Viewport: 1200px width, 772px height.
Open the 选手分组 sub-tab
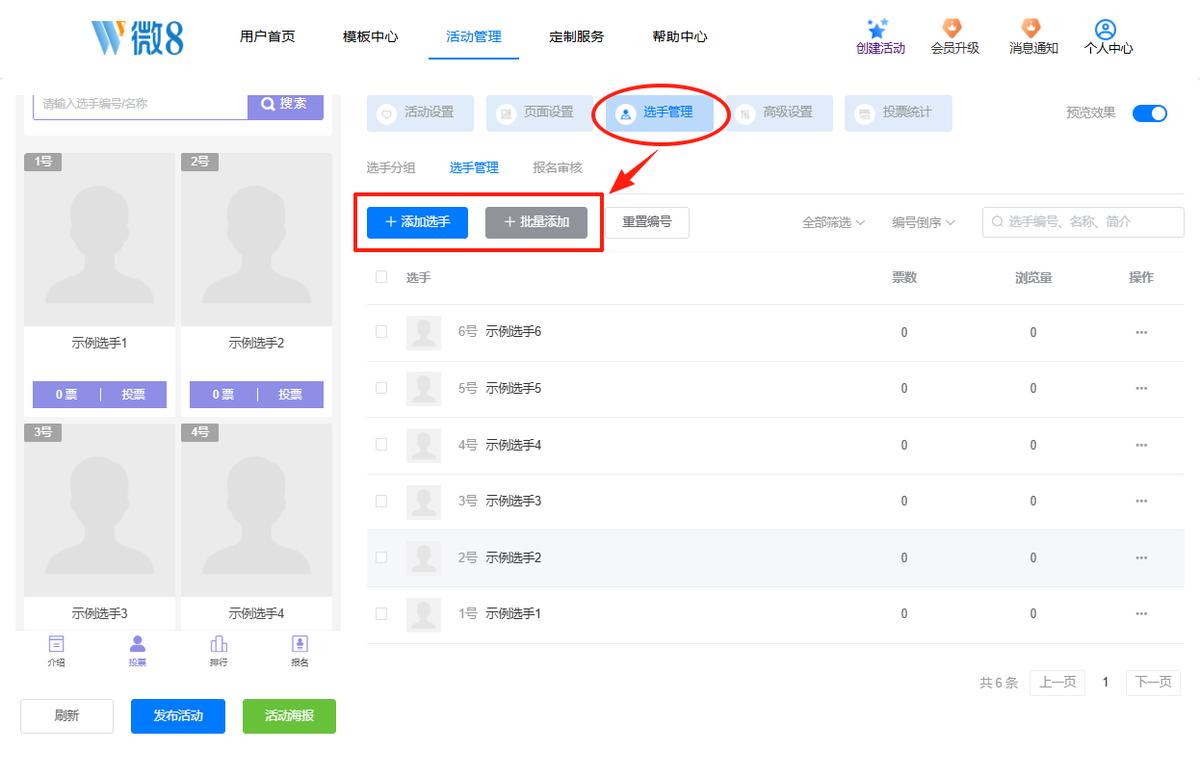coord(391,168)
